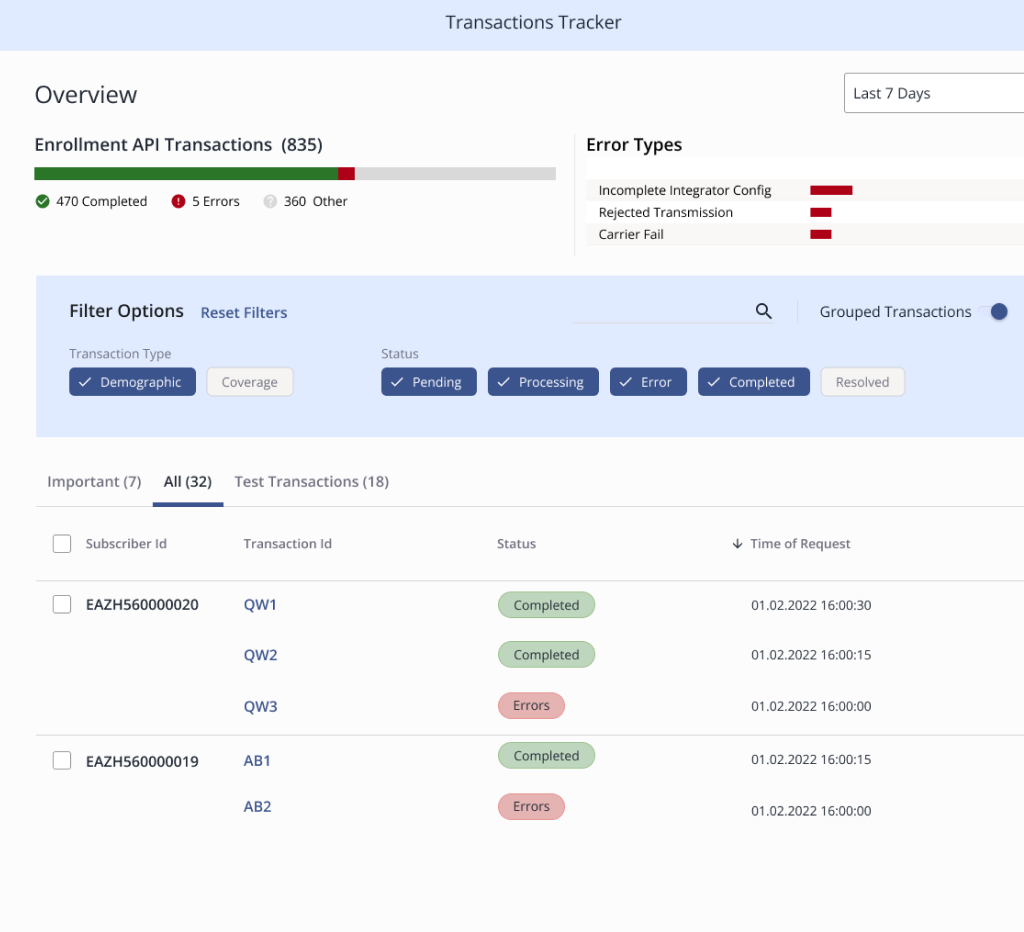Switch to the Important (7) tab
Viewport: 1024px width, 932px height.
[x=94, y=482]
